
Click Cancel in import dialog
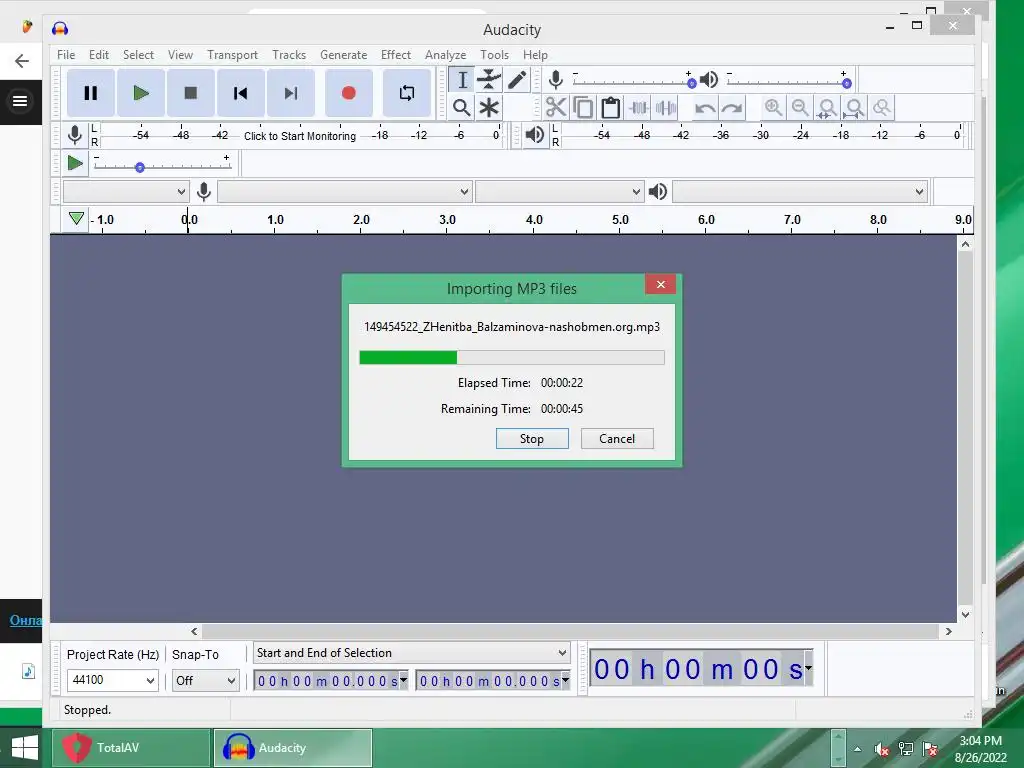coord(617,439)
